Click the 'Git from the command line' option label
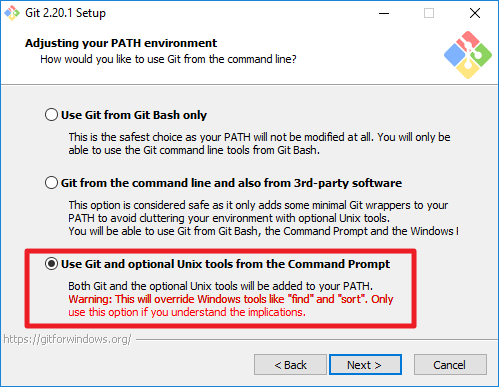 point(231,183)
